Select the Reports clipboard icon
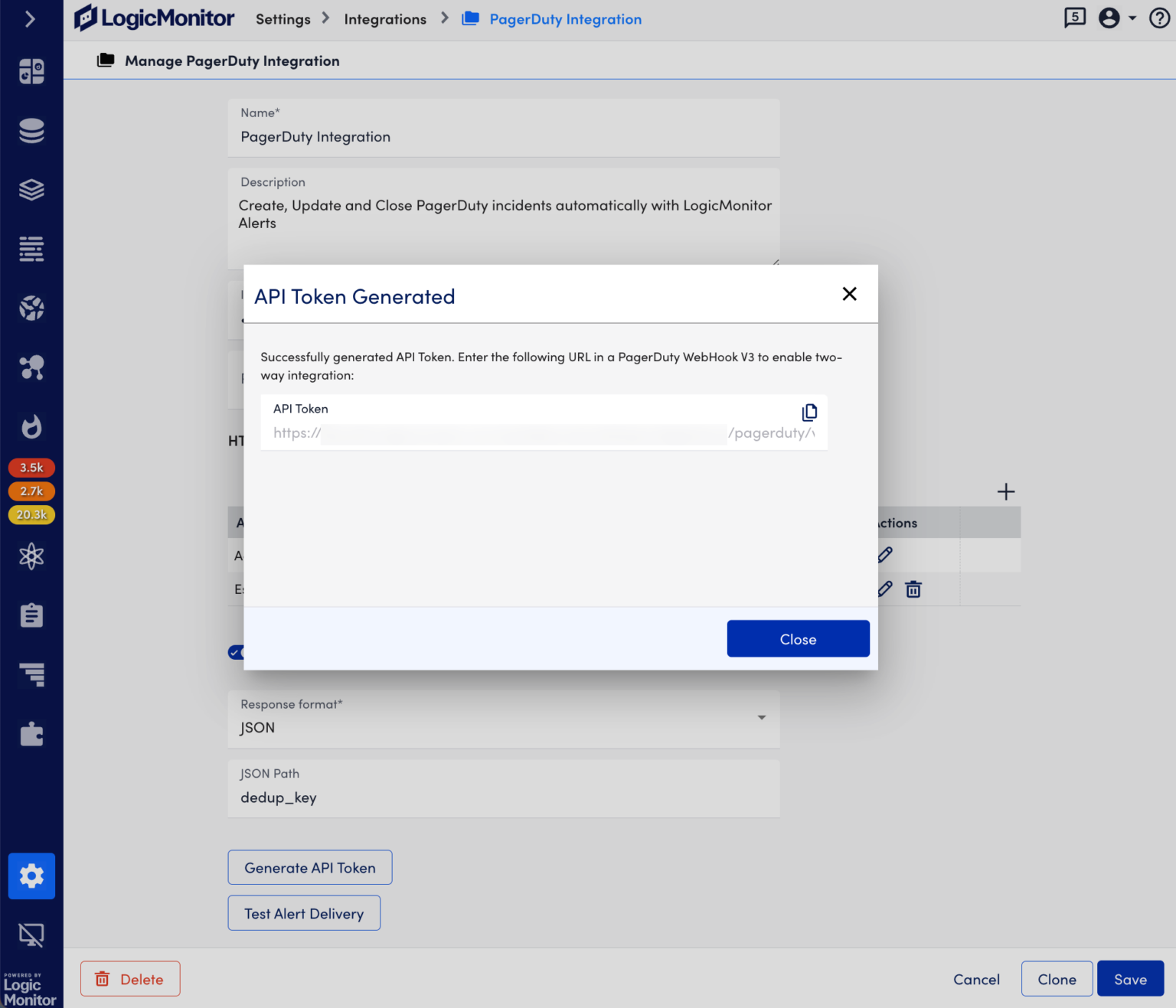1176x1008 pixels. 31,615
